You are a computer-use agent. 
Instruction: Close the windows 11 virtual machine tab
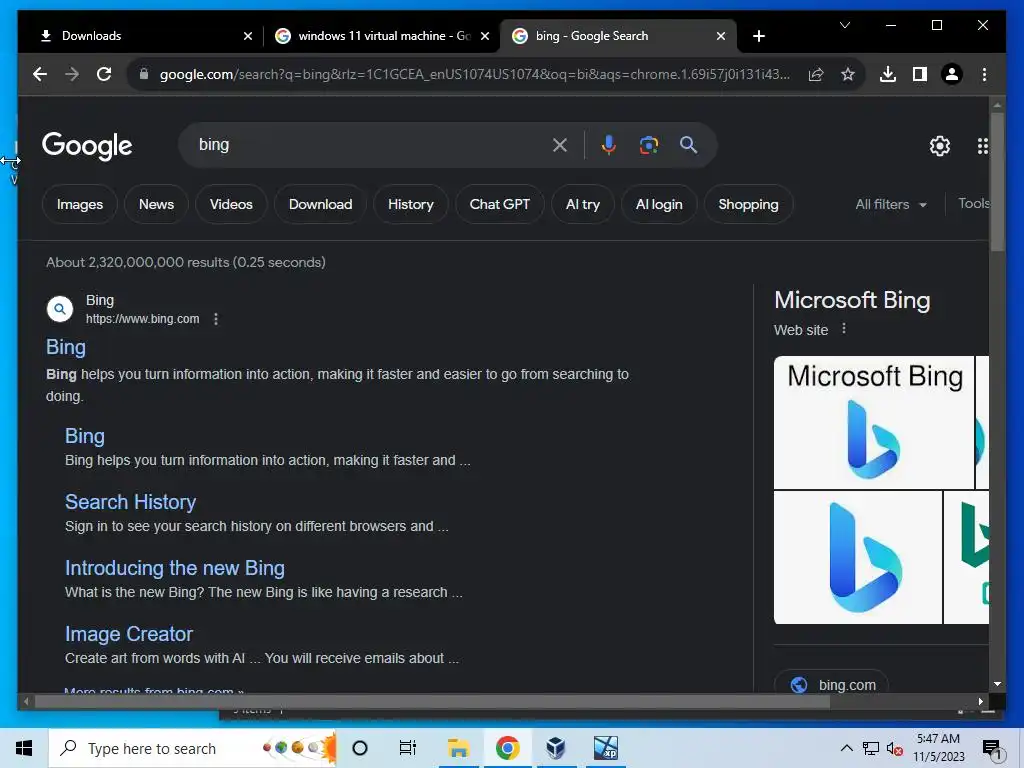point(485,36)
